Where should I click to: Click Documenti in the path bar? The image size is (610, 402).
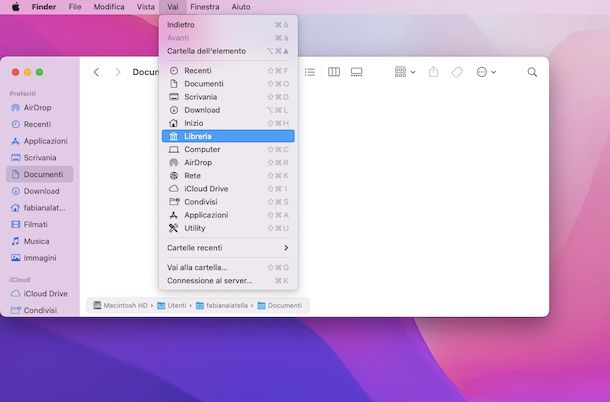280,305
